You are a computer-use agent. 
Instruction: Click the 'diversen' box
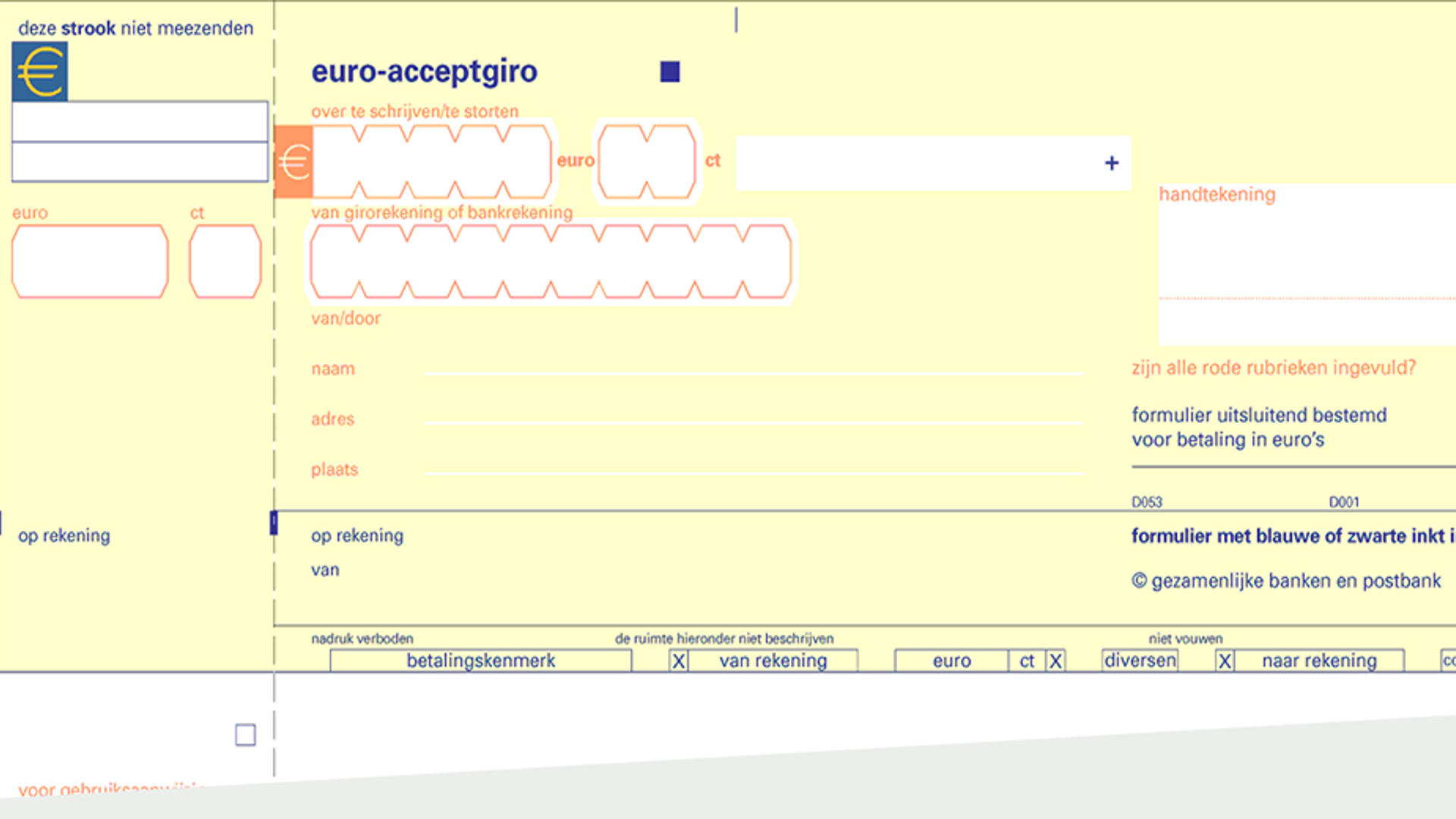point(1140,661)
